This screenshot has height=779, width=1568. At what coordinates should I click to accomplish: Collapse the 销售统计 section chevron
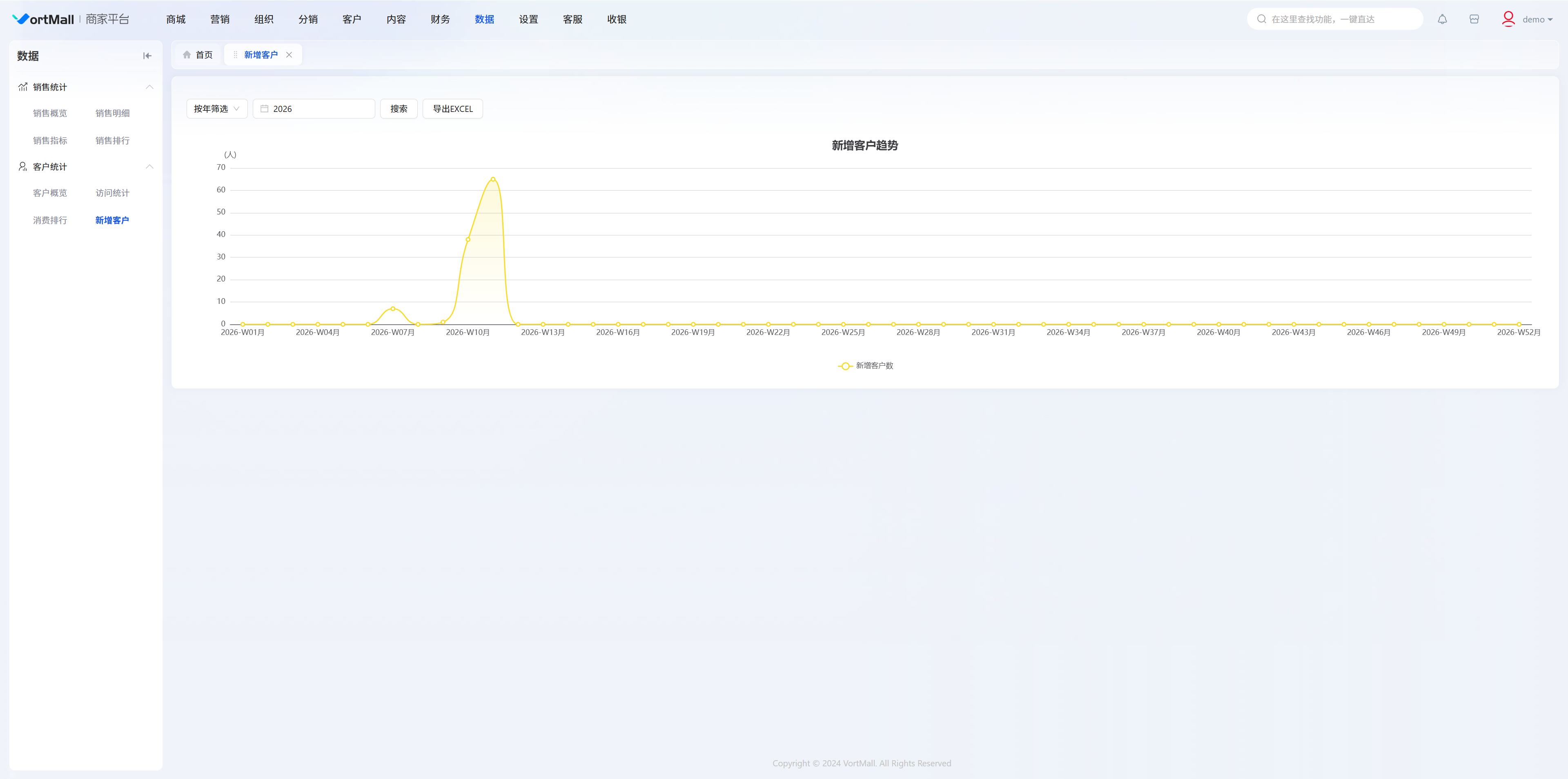[x=150, y=87]
